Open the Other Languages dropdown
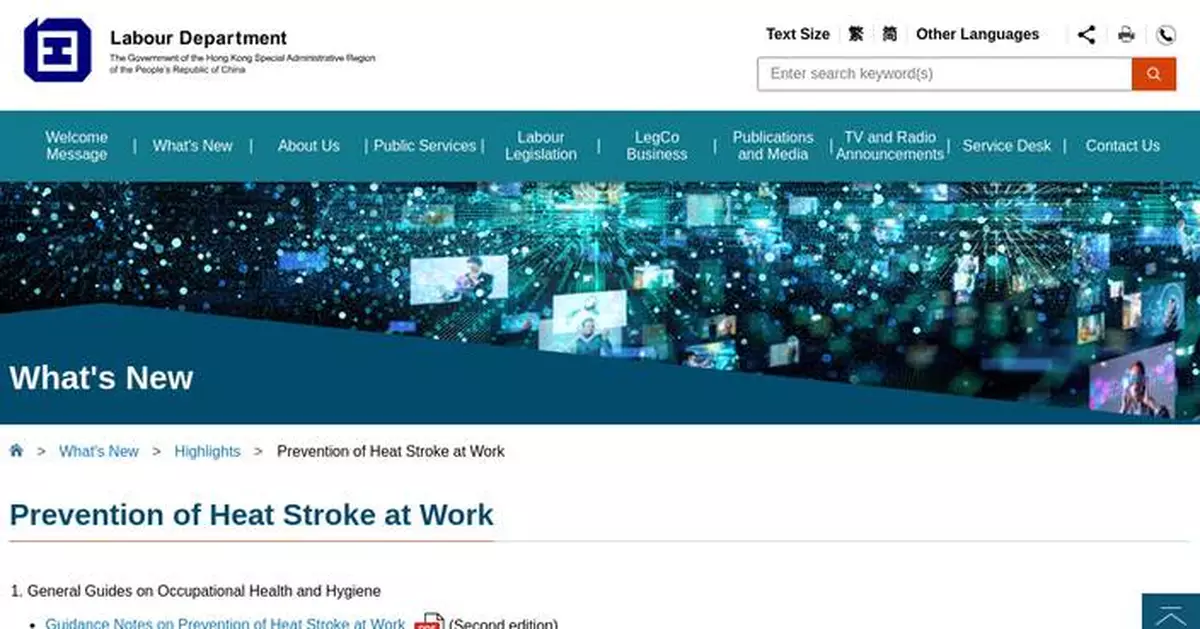 point(977,34)
